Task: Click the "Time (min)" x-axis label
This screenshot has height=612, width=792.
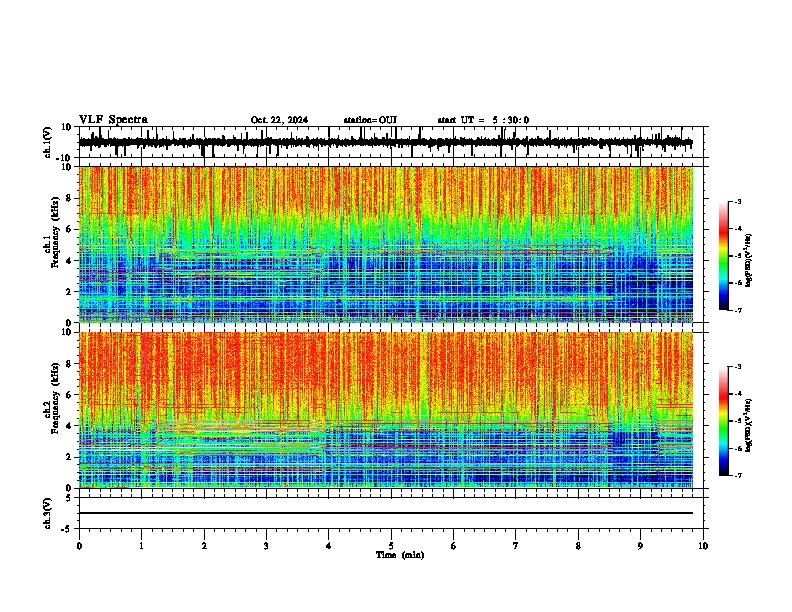Action: coord(400,555)
